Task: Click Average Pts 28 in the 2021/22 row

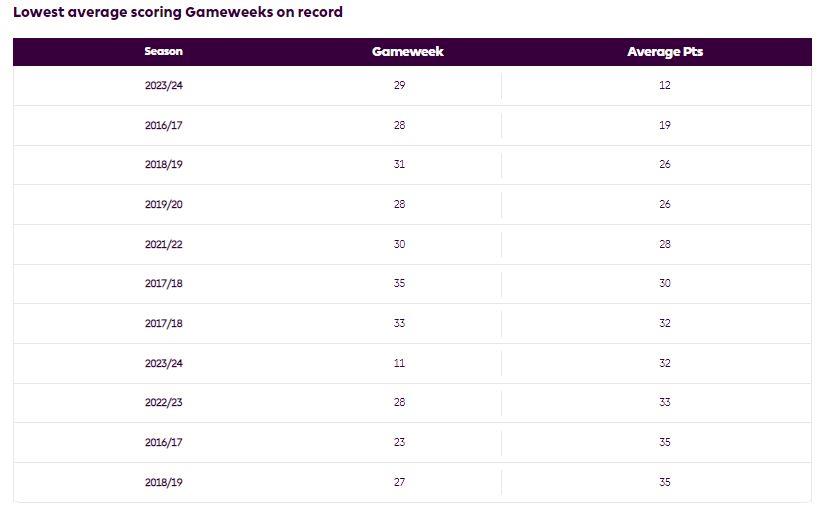Action: coord(665,244)
